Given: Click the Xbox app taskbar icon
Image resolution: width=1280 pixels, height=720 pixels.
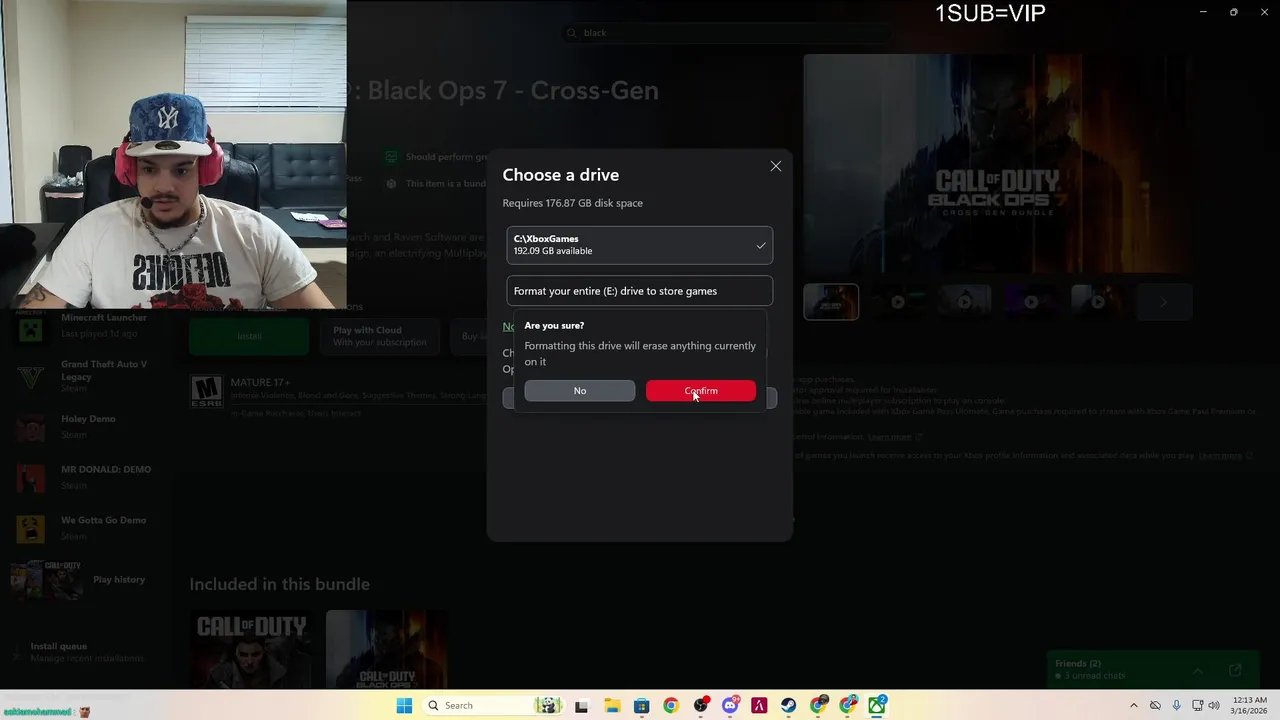Looking at the screenshot, I should pyautogui.click(x=877, y=706).
